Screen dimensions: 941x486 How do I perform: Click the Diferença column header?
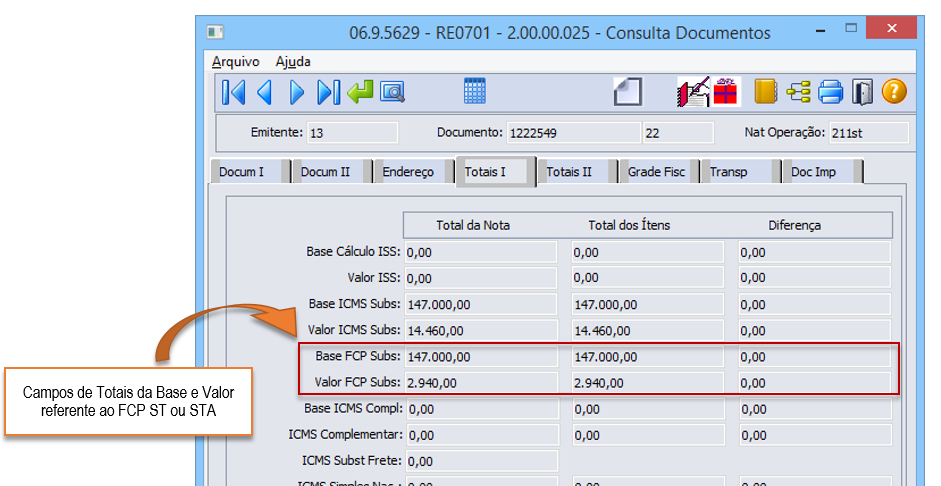click(x=795, y=226)
